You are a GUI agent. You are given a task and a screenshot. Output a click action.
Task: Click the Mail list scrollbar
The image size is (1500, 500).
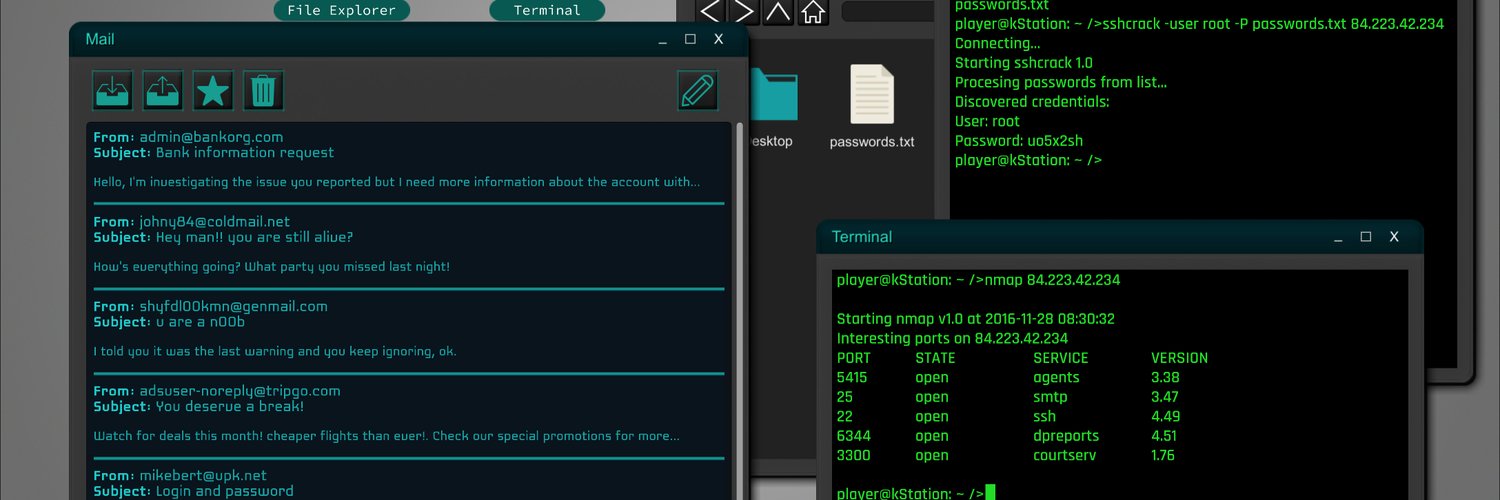pos(740,310)
